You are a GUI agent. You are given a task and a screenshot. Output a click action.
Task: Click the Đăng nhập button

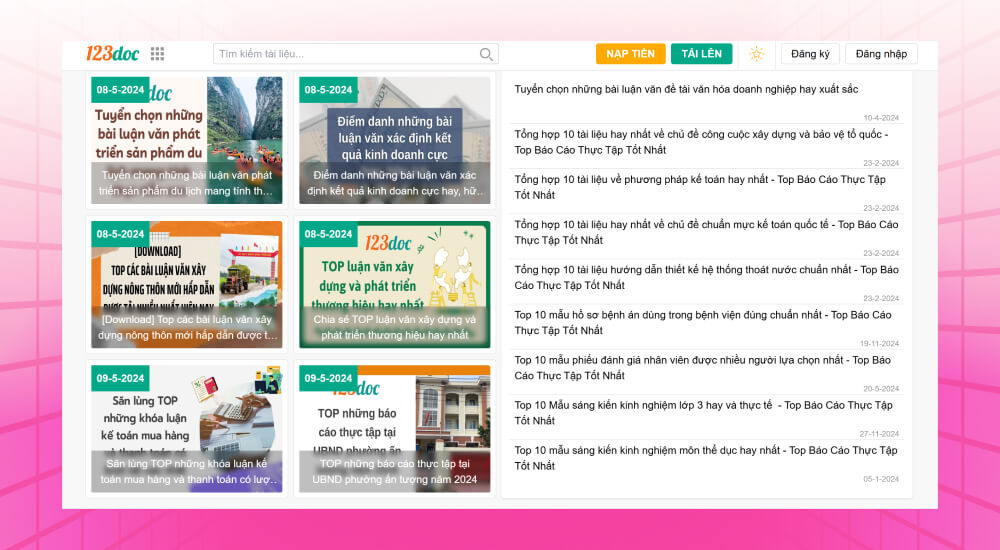point(881,54)
